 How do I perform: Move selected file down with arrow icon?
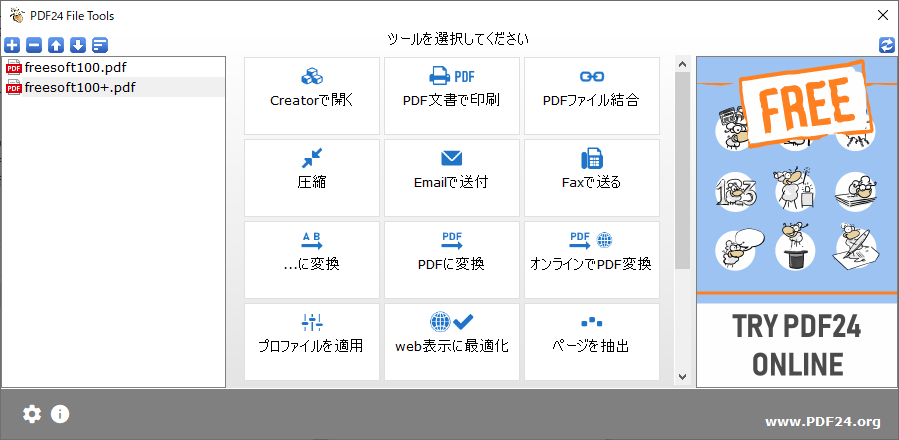click(78, 45)
